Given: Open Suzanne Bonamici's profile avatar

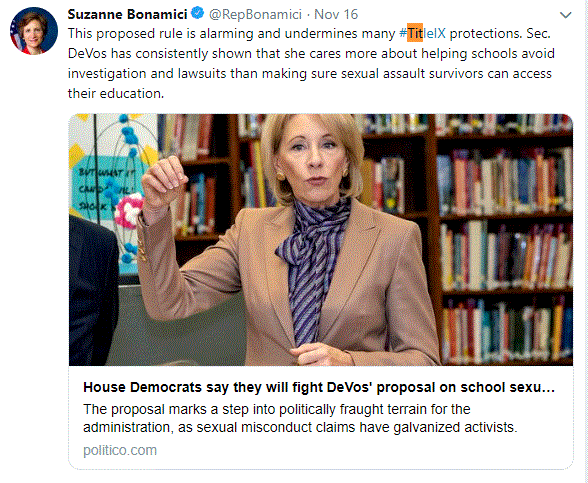Looking at the screenshot, I should 34,31.
